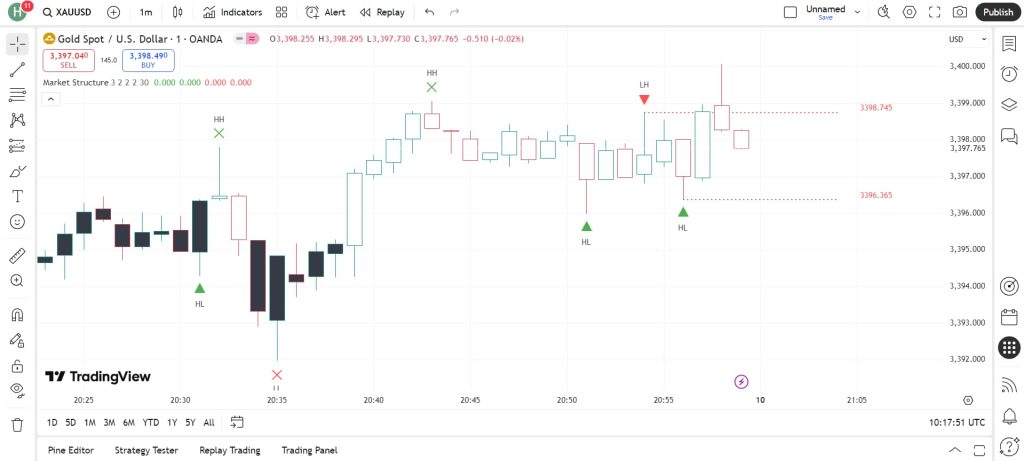Screen dimensions: 1024x461
Task: Toggle lock all drawings padlock
Action: 18,366
